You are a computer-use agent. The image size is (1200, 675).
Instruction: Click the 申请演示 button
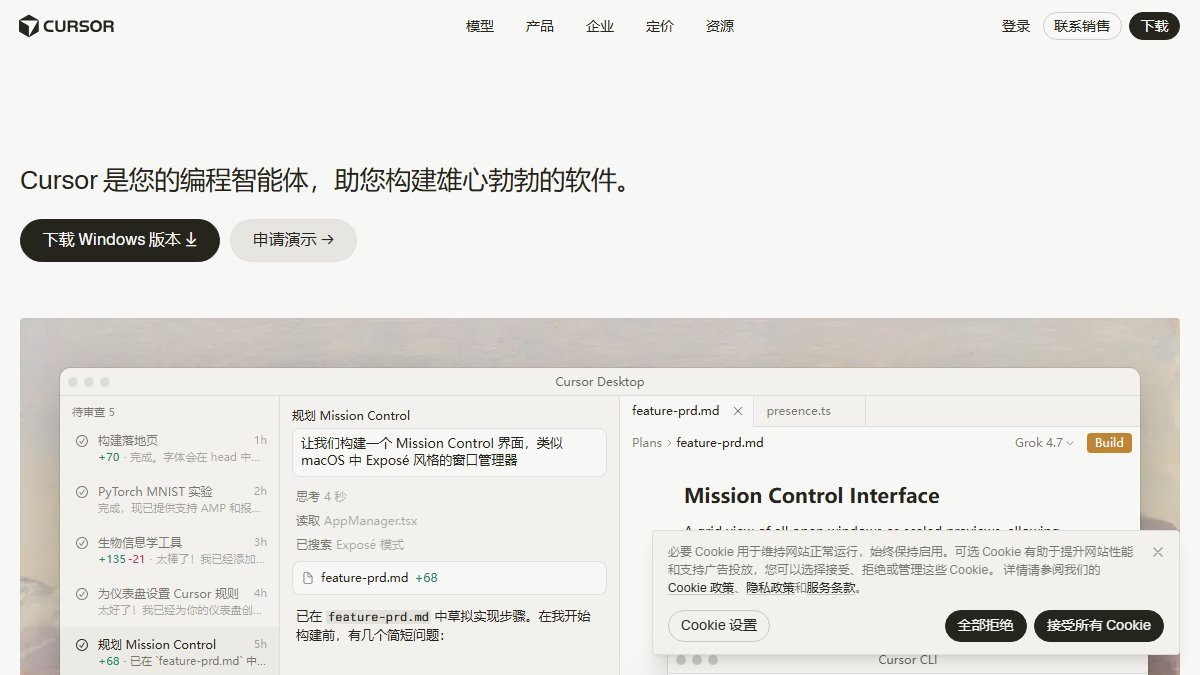[293, 240]
